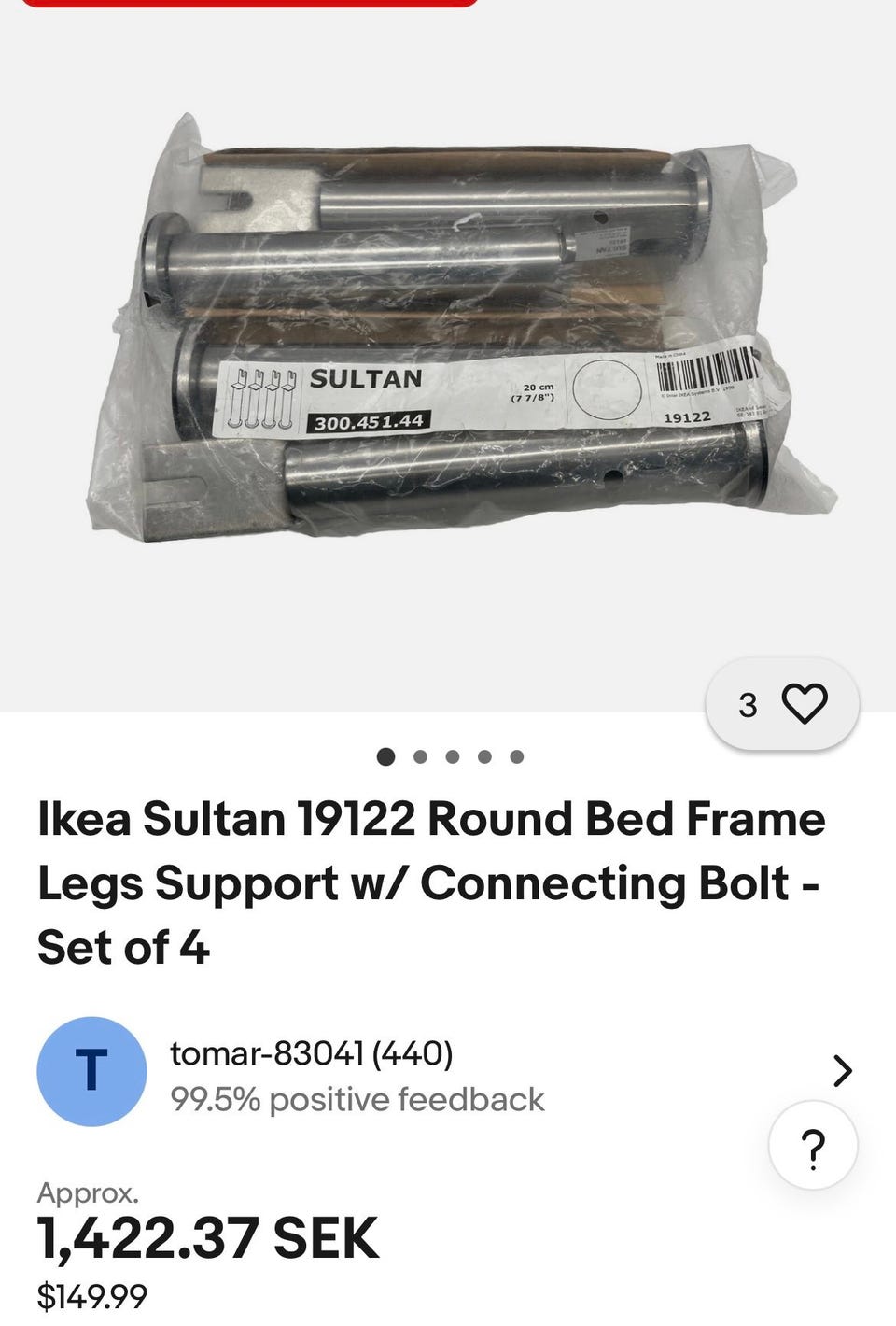Tap the Approx. label above the price
Image resolution: width=896 pixels, height=1326 pixels.
[88, 1192]
